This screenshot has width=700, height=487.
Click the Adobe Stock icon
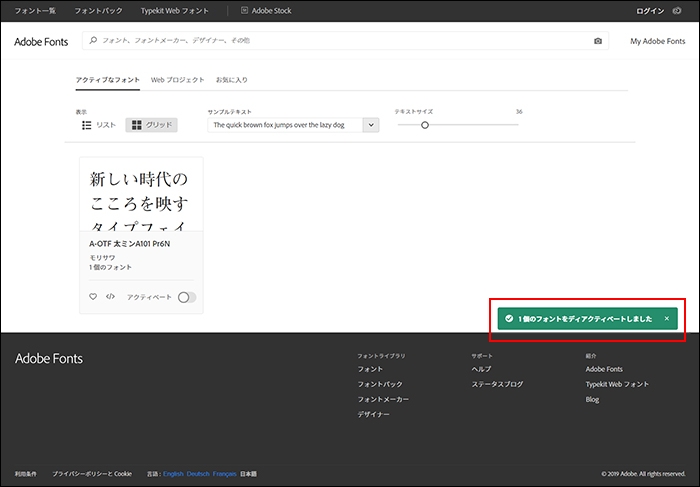point(244,10)
